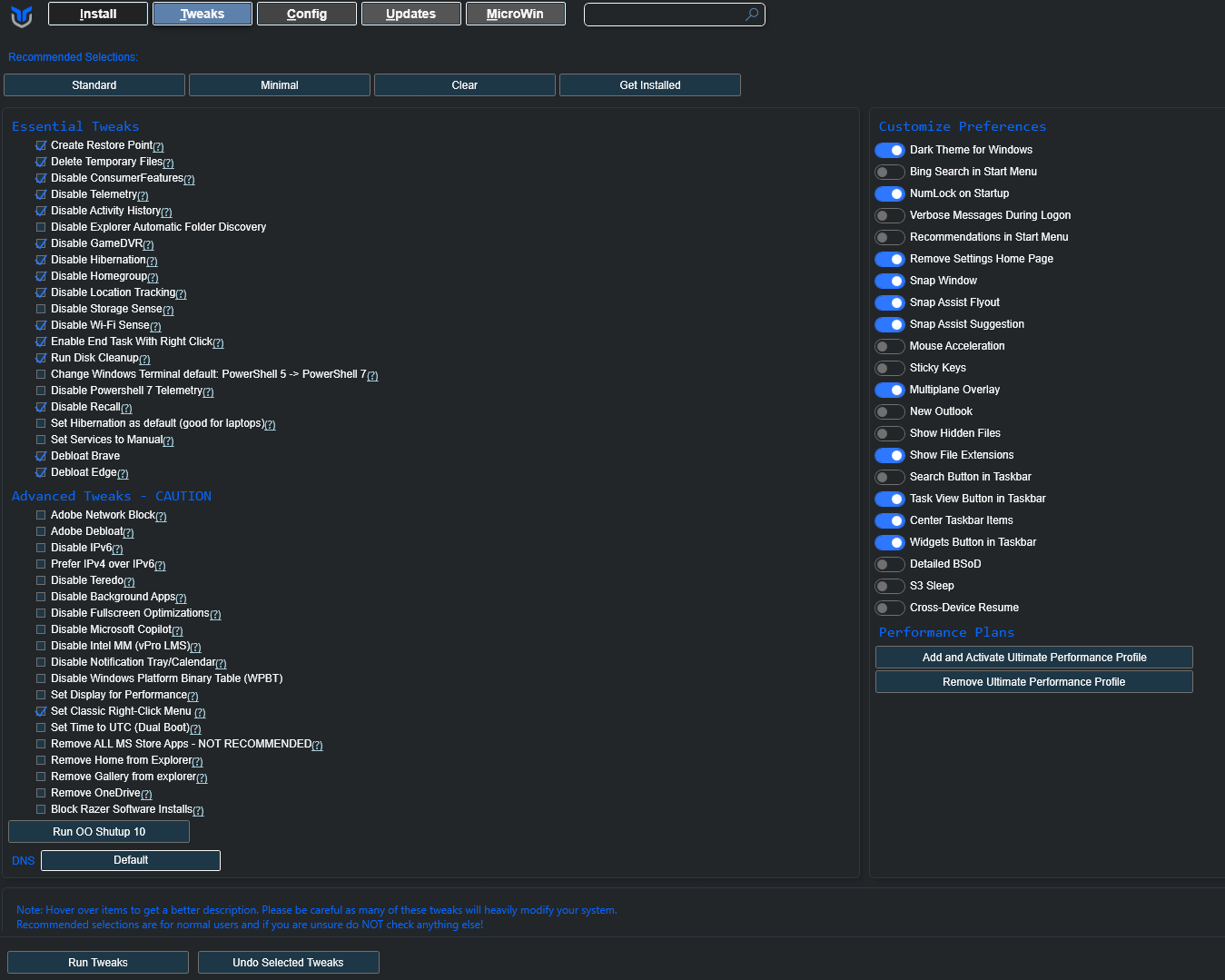Screen dimensions: 1225x980
Task: Check Disable IPv6 checkbox
Action: tap(41, 548)
